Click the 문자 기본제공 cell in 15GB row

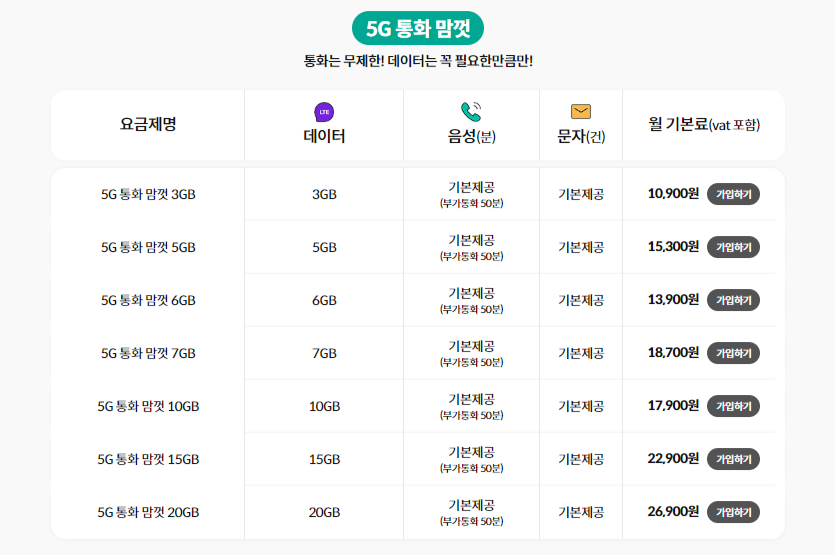[581, 459]
